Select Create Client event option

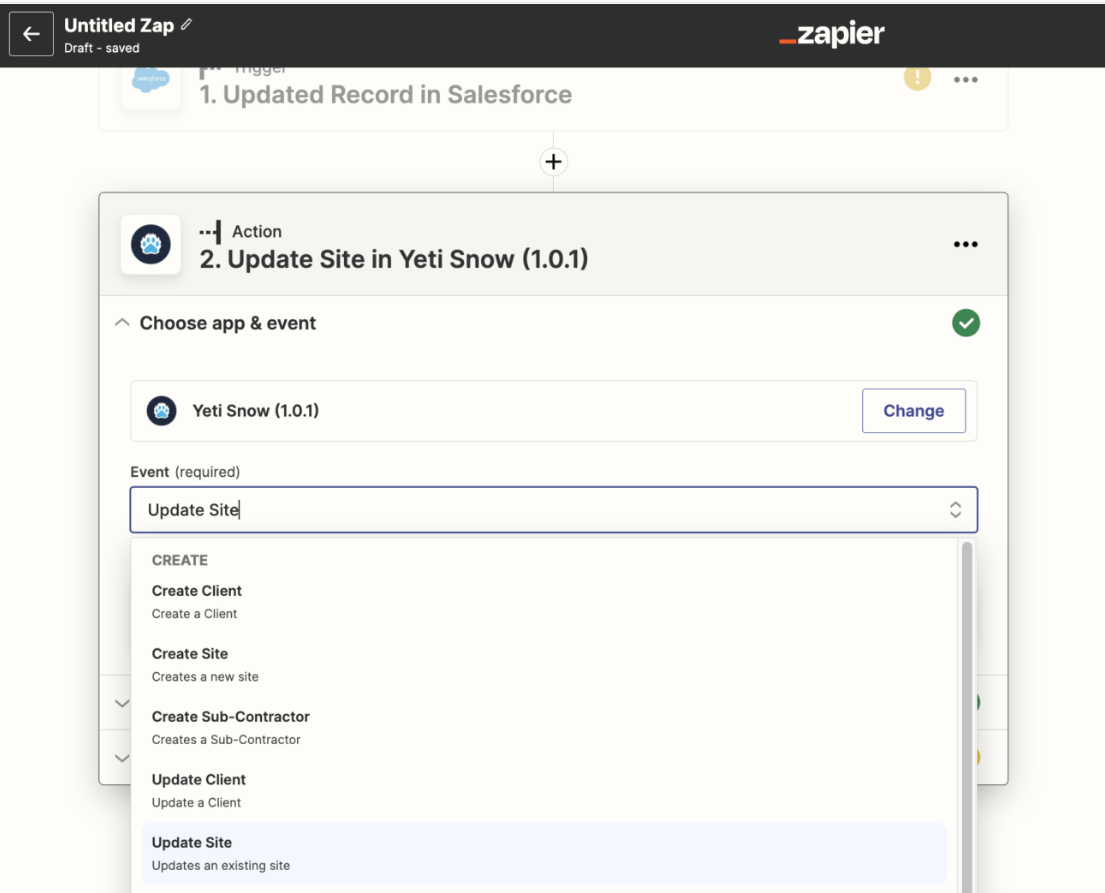pyautogui.click(x=543, y=601)
